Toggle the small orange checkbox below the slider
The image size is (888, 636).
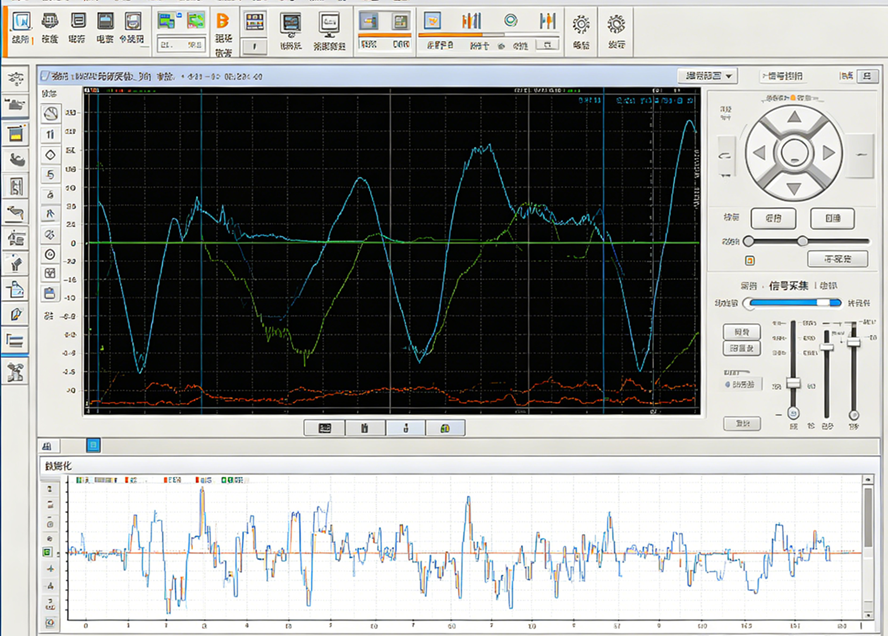click(x=750, y=260)
